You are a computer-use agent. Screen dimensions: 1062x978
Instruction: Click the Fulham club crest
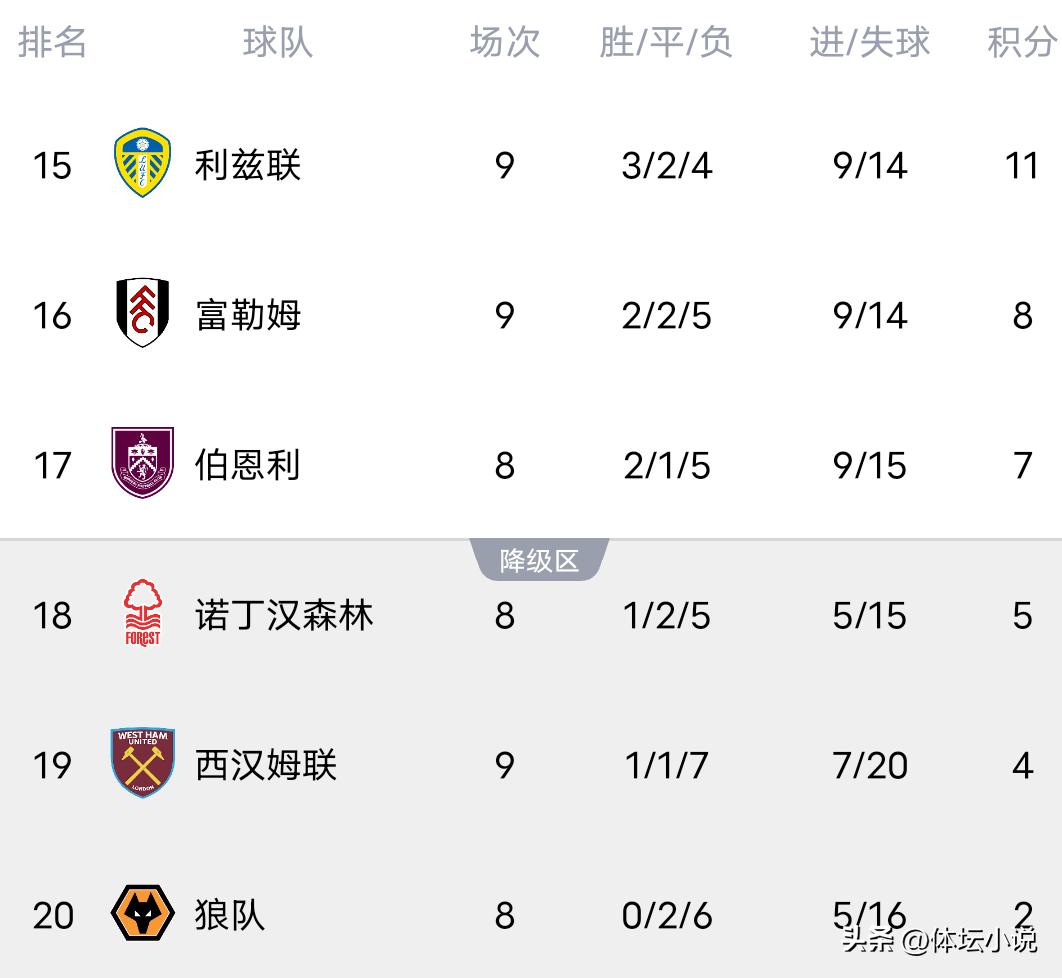[x=142, y=314]
